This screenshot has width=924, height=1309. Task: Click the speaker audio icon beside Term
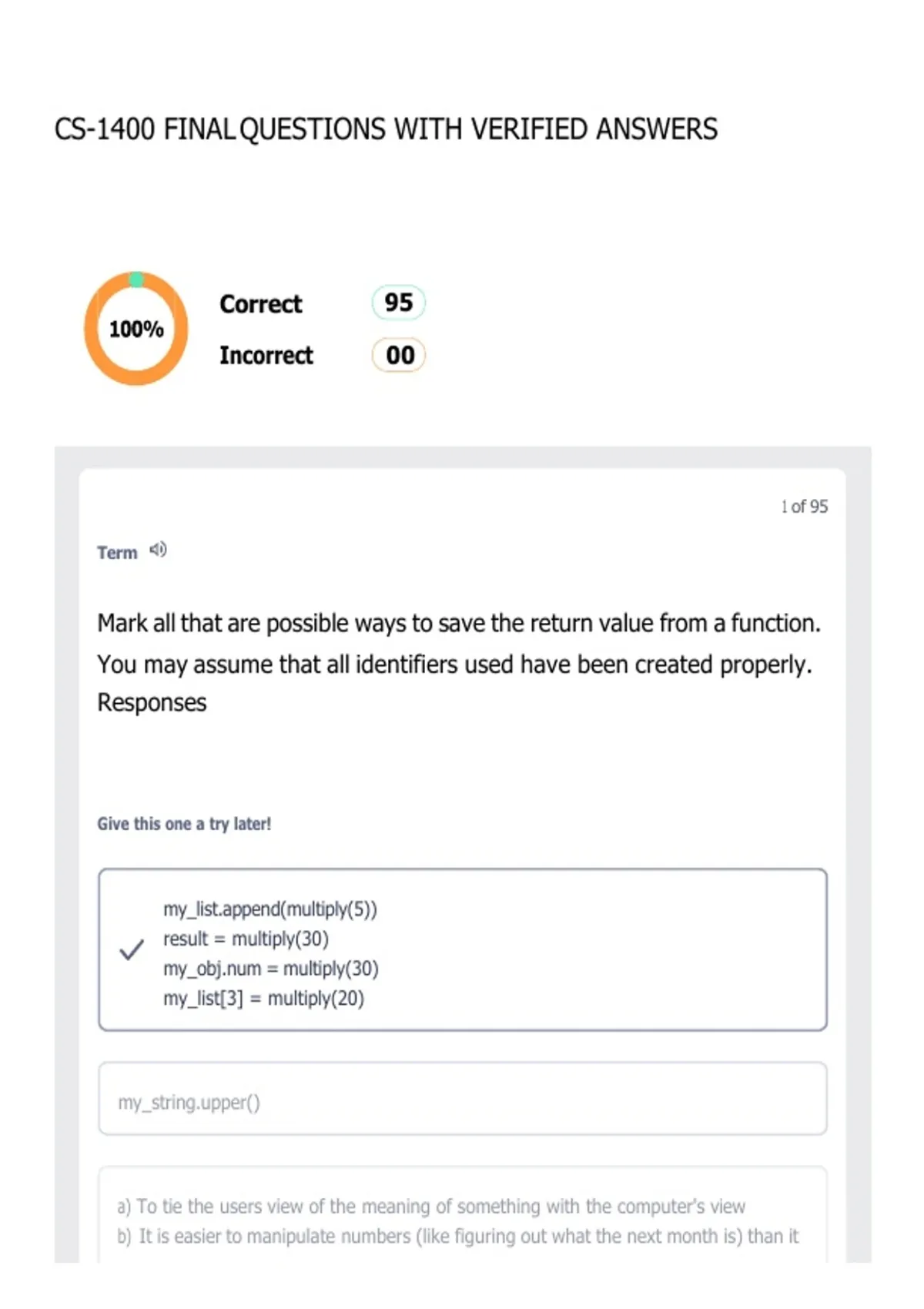point(158,550)
